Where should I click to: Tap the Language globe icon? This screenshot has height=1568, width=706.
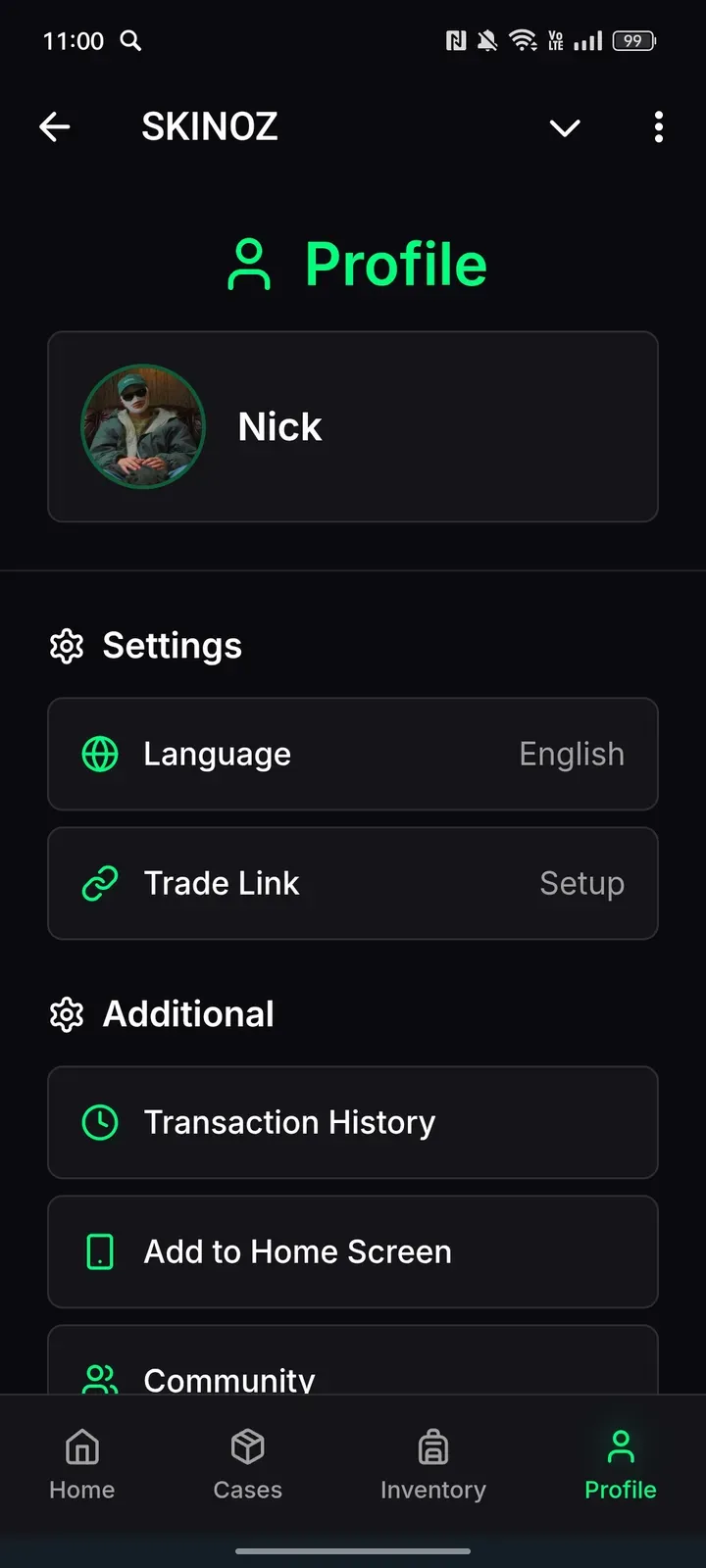coord(100,754)
